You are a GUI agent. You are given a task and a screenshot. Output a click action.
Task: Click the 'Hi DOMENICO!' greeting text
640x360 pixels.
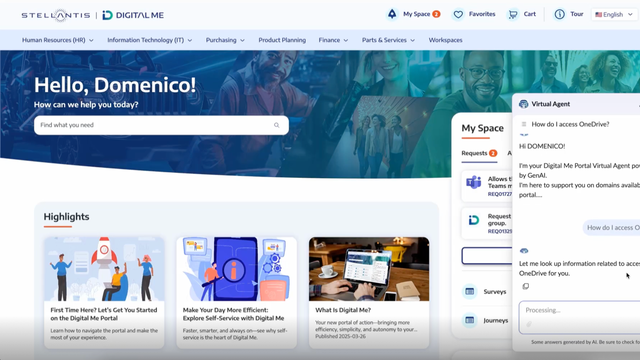[542, 146]
